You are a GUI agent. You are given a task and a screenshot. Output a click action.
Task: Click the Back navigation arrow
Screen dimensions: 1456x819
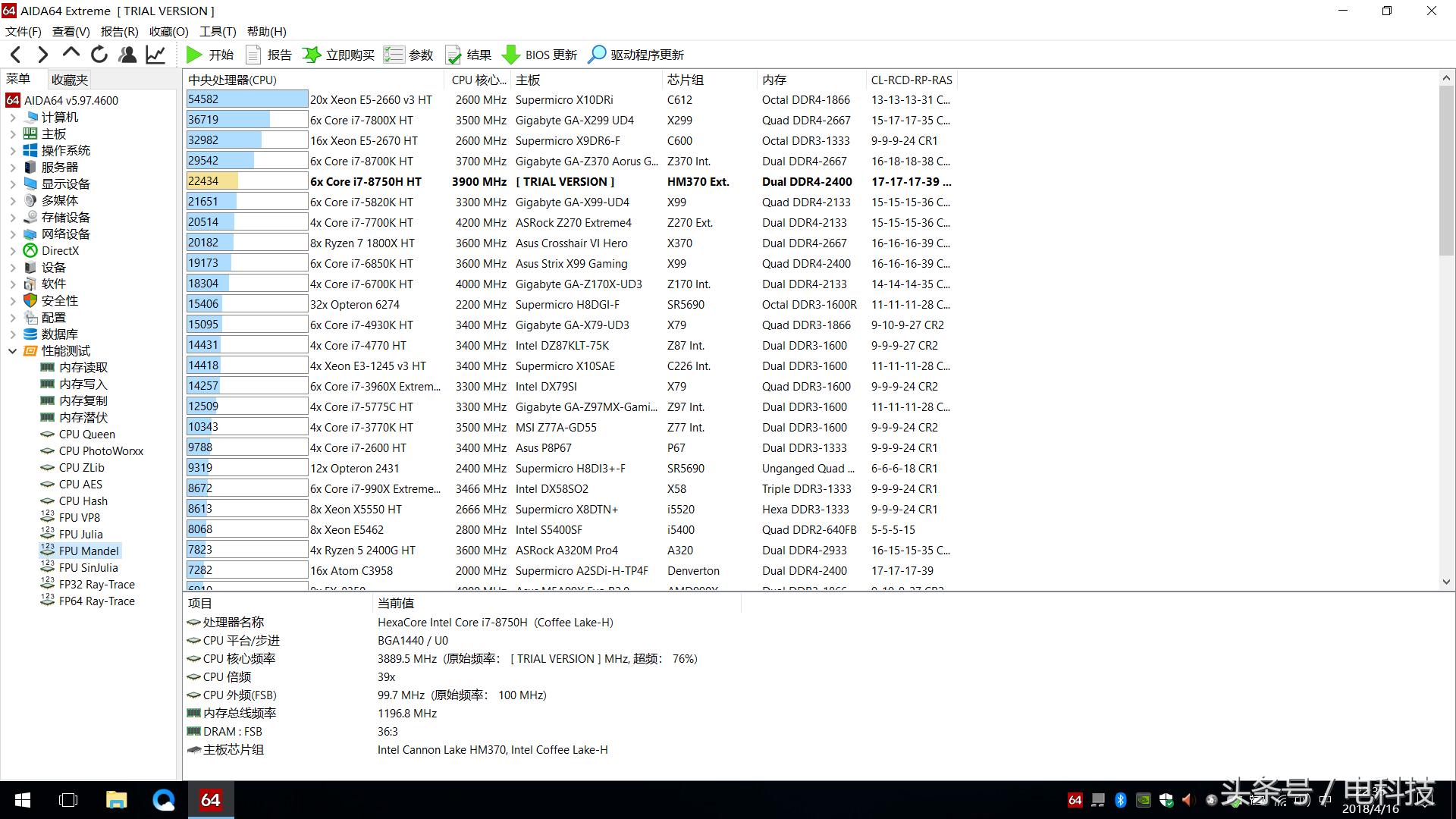[16, 55]
